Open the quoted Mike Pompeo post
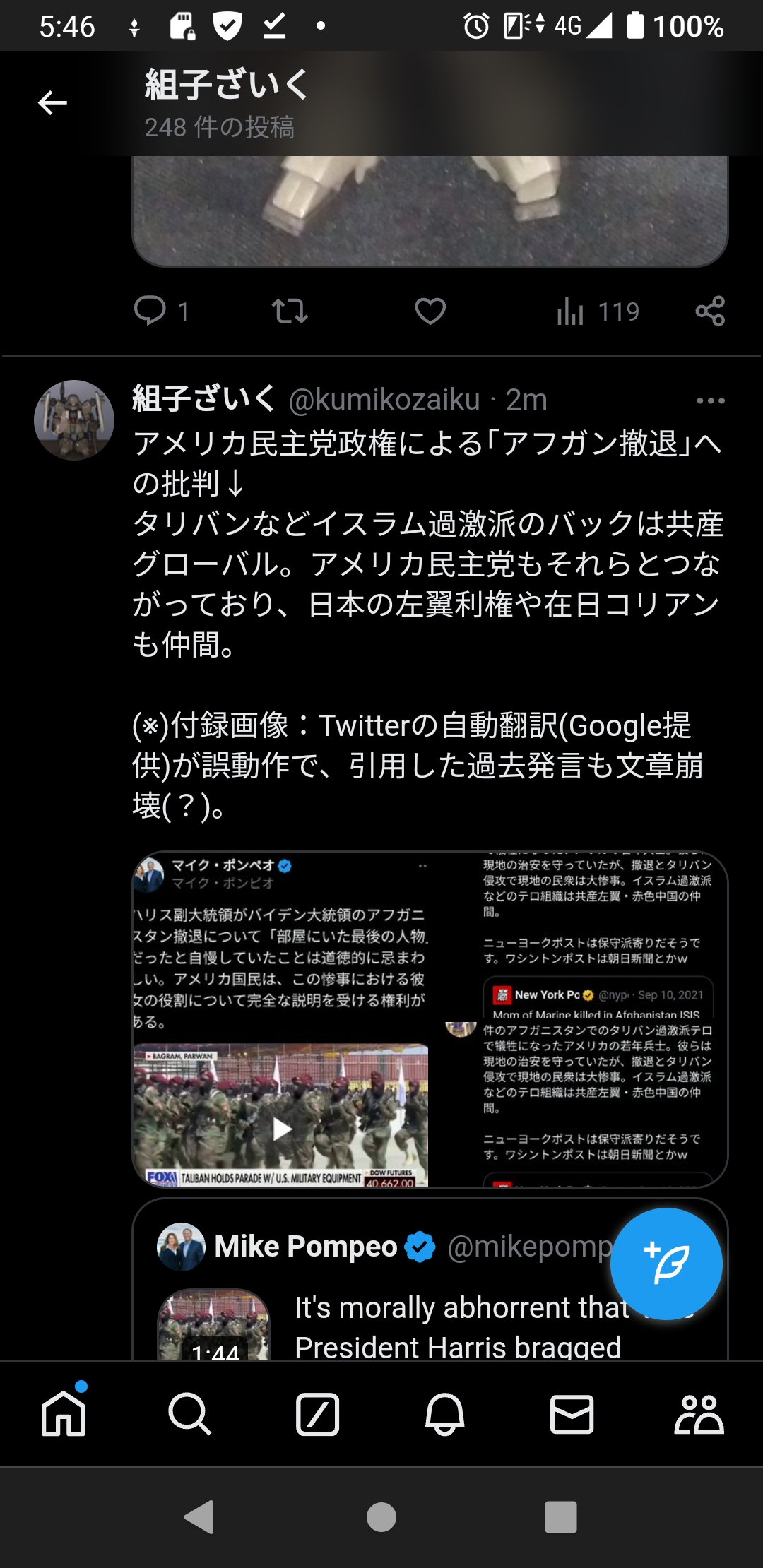The height and width of the screenshot is (1568, 763). [430, 1280]
